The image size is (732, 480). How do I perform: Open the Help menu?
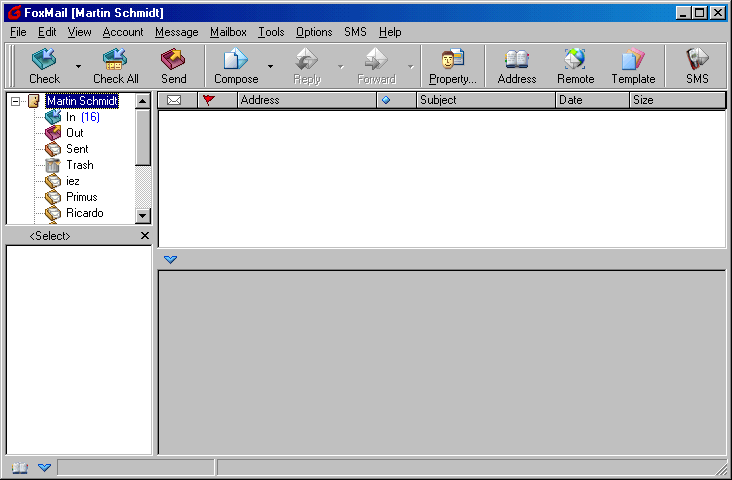click(390, 32)
